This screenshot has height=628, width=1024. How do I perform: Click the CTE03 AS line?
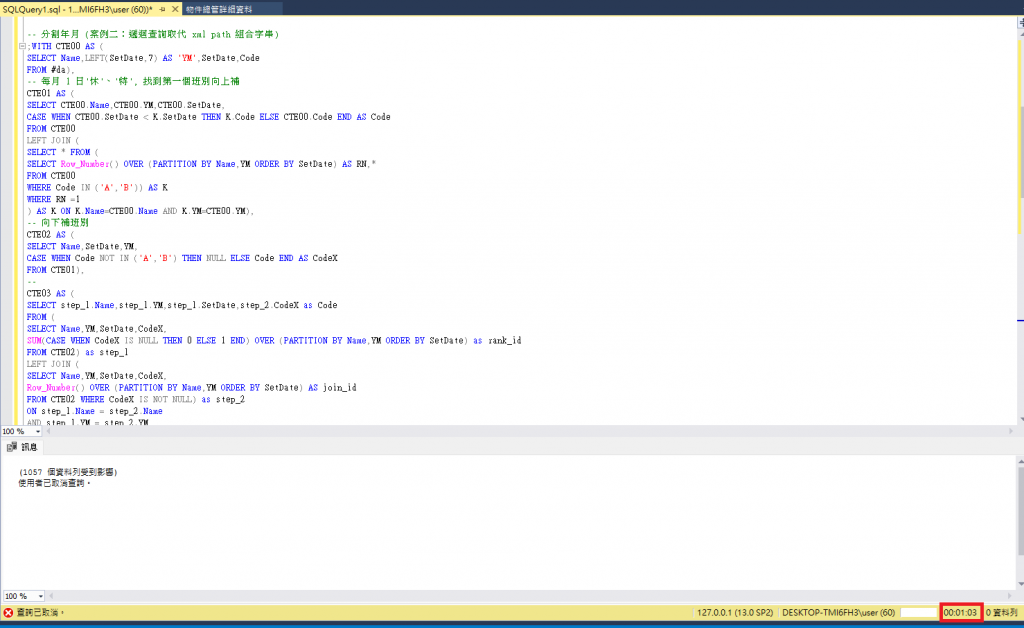point(50,293)
